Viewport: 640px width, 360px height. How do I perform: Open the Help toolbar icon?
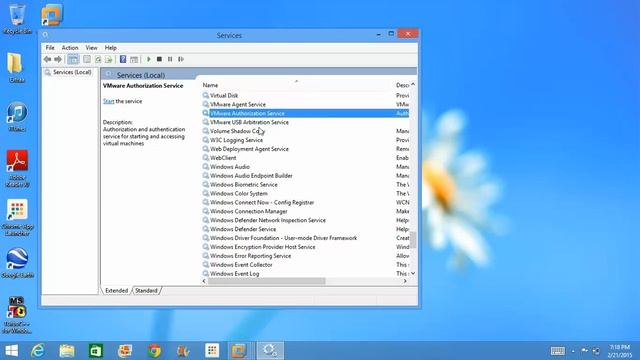tap(123, 59)
